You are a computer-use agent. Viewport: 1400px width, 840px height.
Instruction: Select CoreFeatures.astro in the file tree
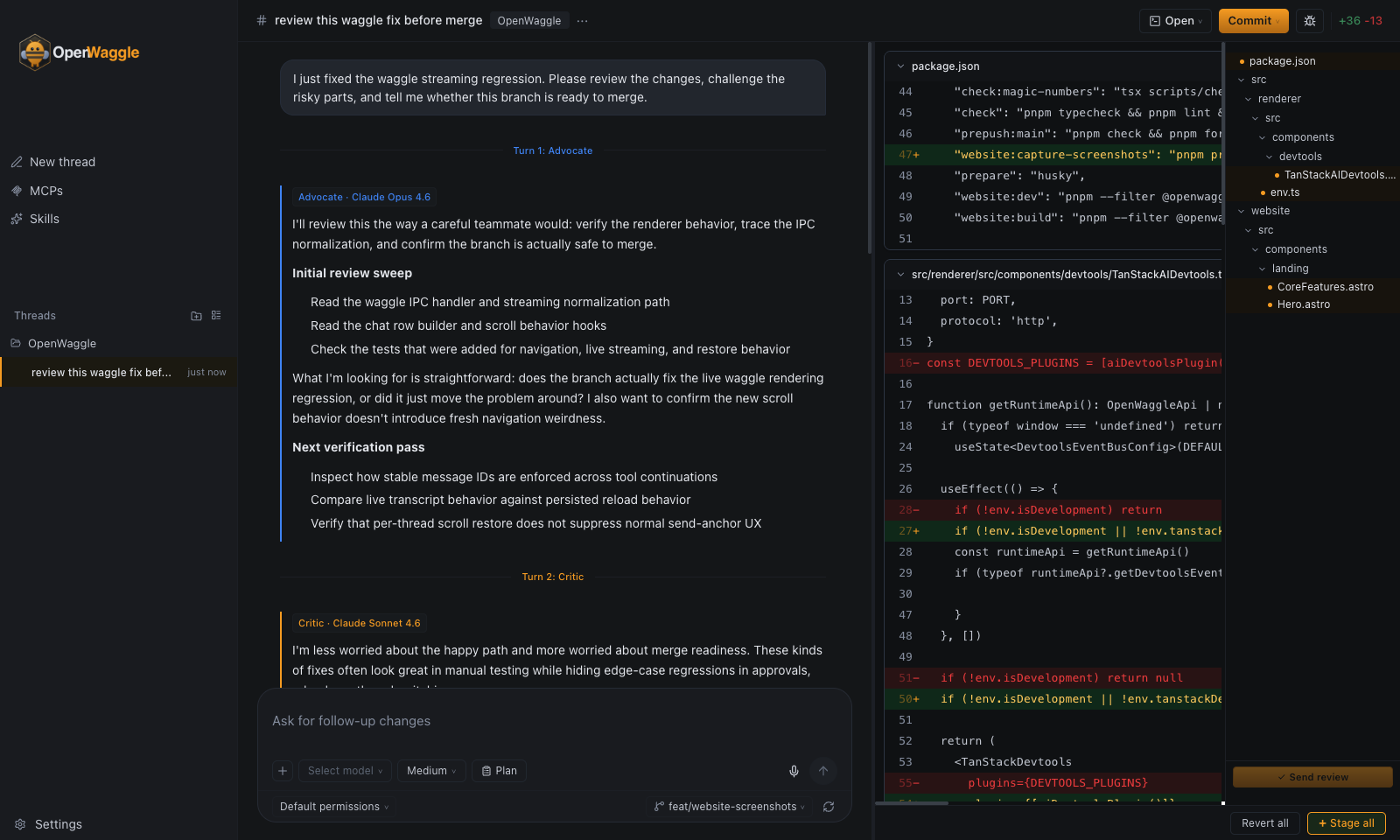point(1325,287)
